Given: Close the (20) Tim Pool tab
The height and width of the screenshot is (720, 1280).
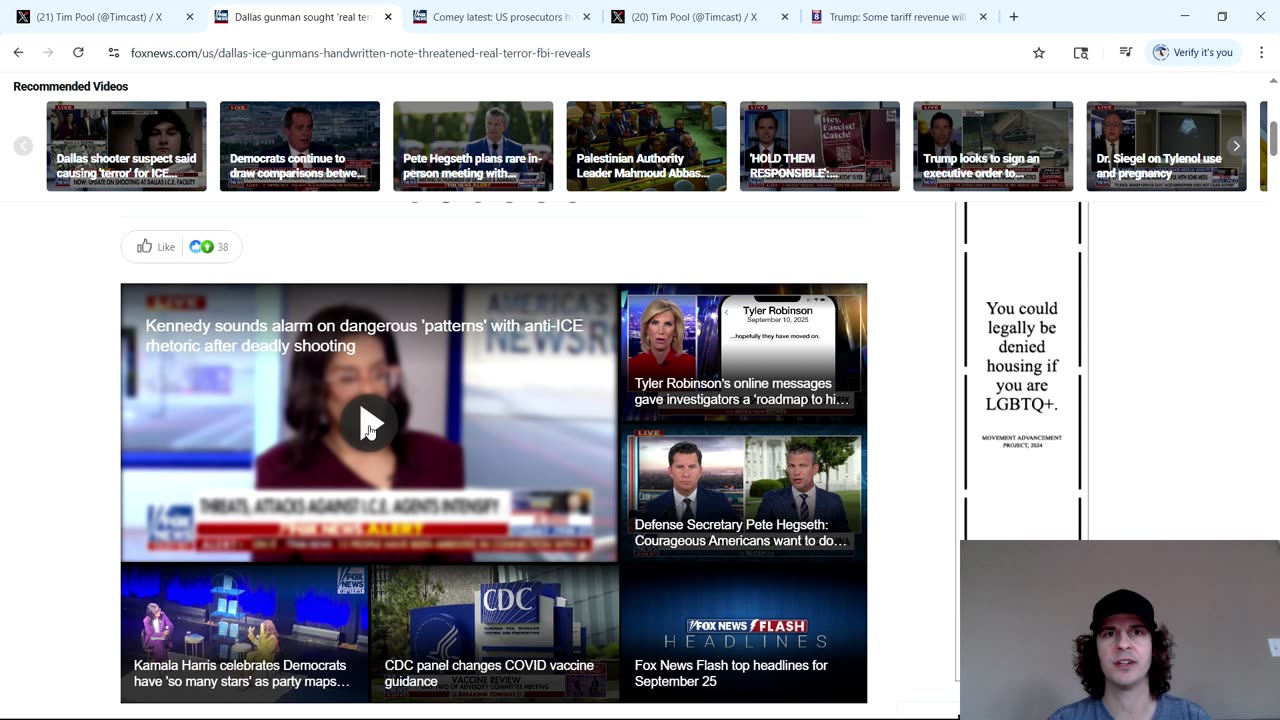Looking at the screenshot, I should [x=785, y=17].
